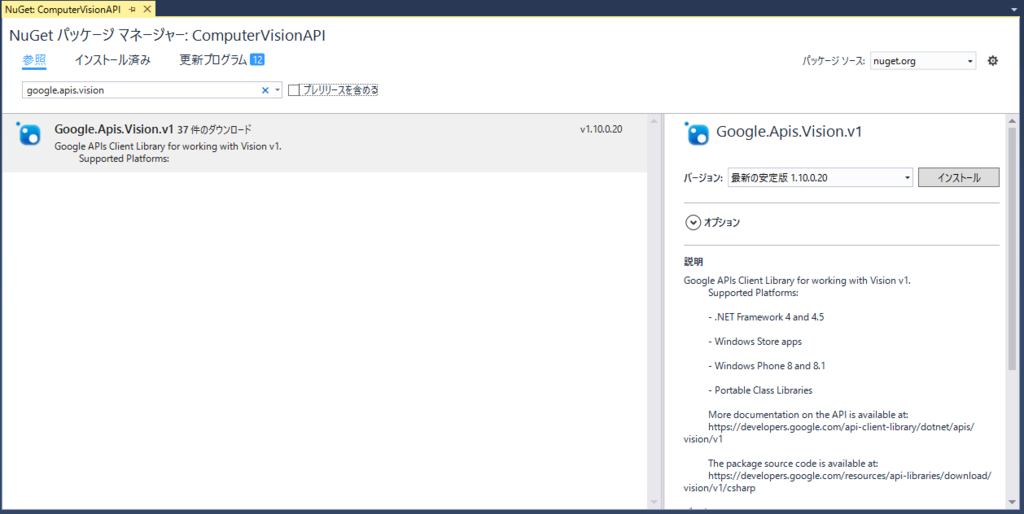
Task: Click "Windows Phone 8 and 8.1" line
Action: pos(767,366)
